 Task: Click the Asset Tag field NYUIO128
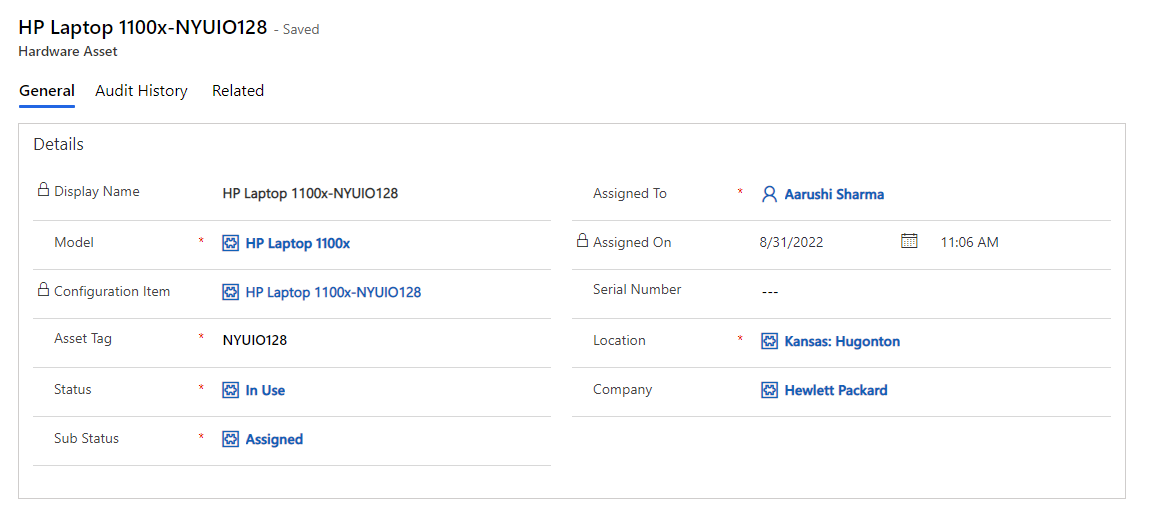tap(255, 340)
